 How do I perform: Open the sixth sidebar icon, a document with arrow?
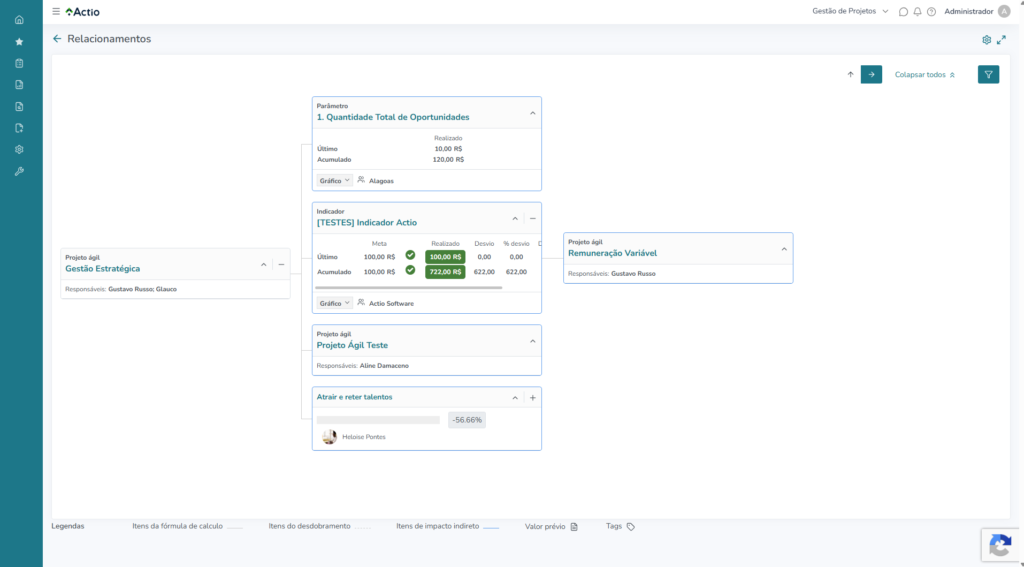point(19,128)
